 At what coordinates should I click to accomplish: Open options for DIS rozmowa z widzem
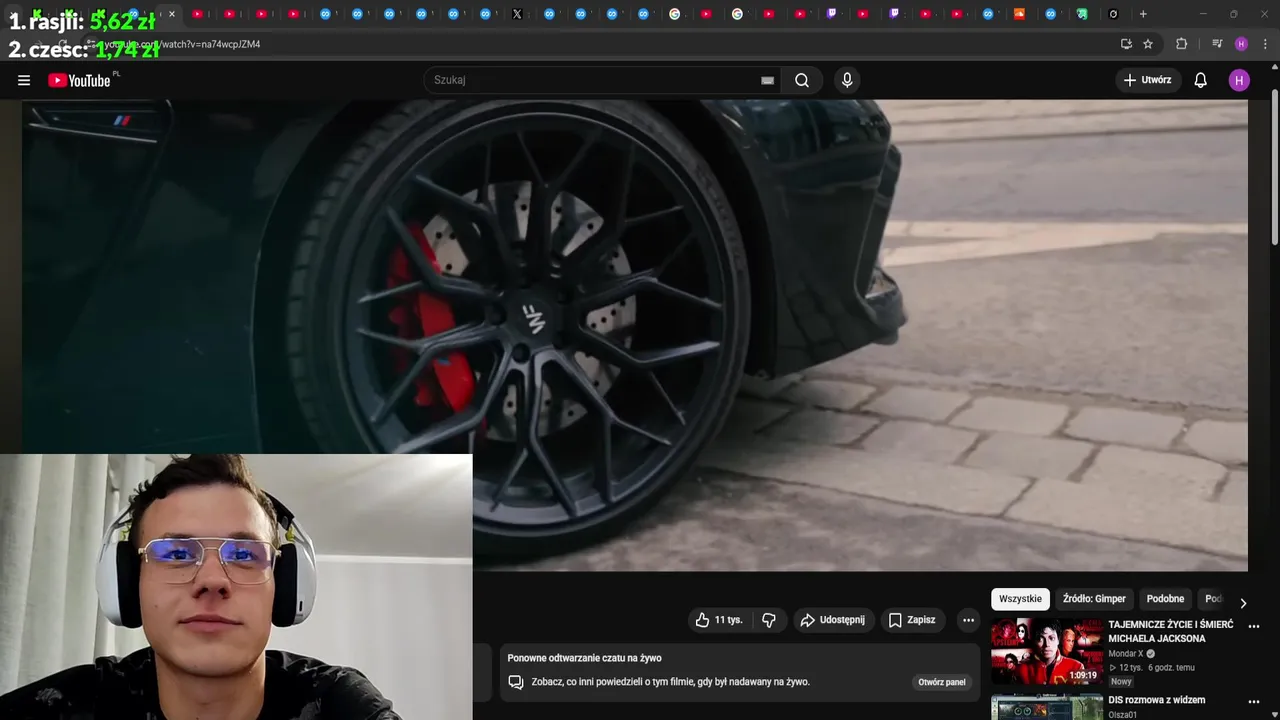pos(1254,702)
